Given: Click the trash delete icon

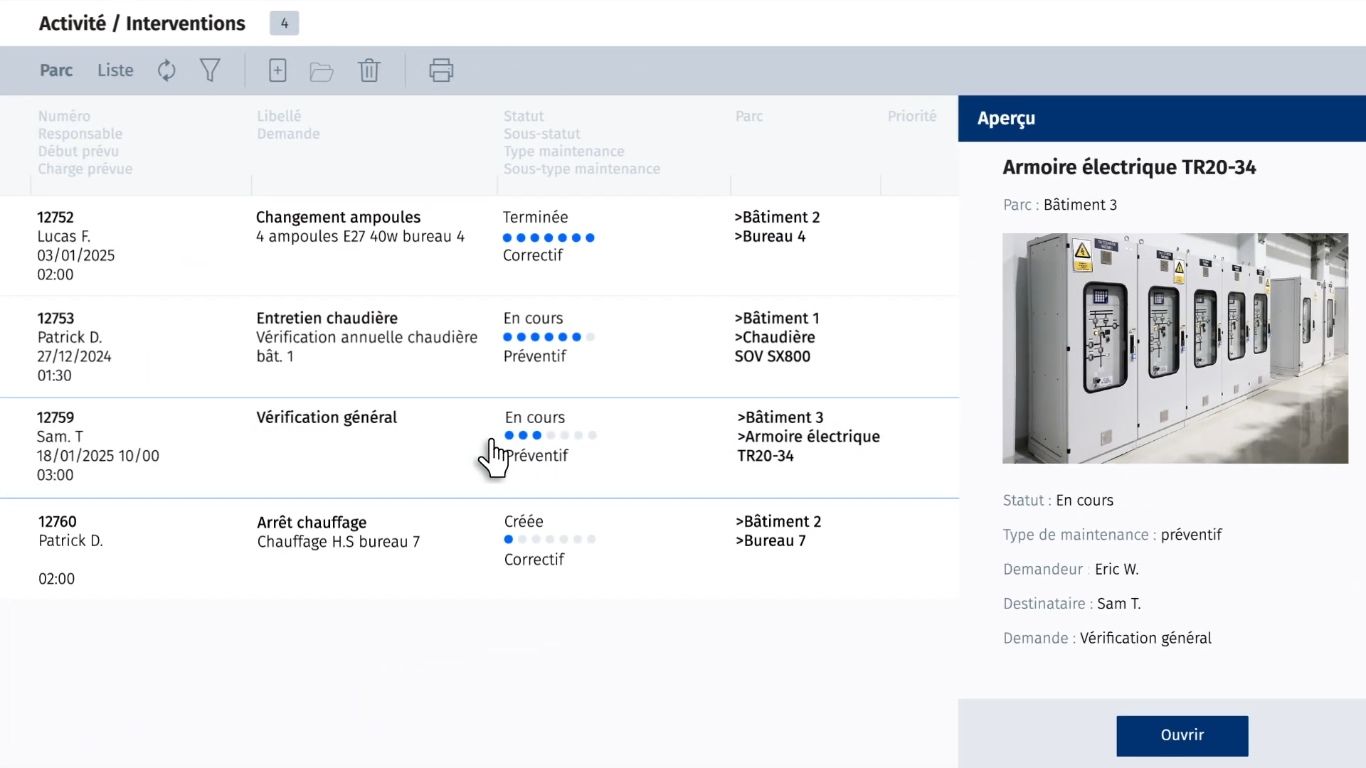Looking at the screenshot, I should [370, 70].
